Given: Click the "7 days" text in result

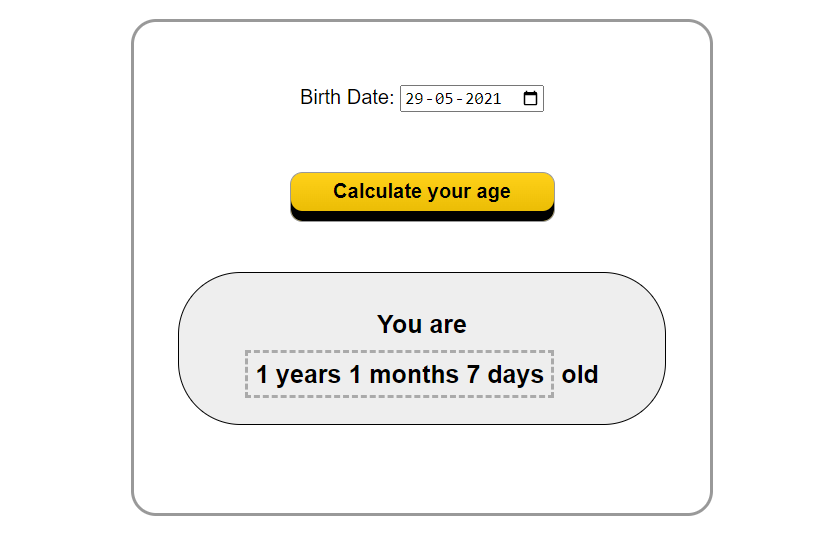Looking at the screenshot, I should (x=505, y=375).
